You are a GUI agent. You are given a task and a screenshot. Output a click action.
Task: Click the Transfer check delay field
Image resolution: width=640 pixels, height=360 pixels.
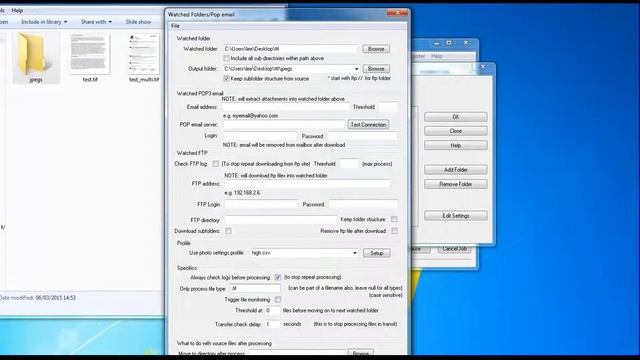273,324
